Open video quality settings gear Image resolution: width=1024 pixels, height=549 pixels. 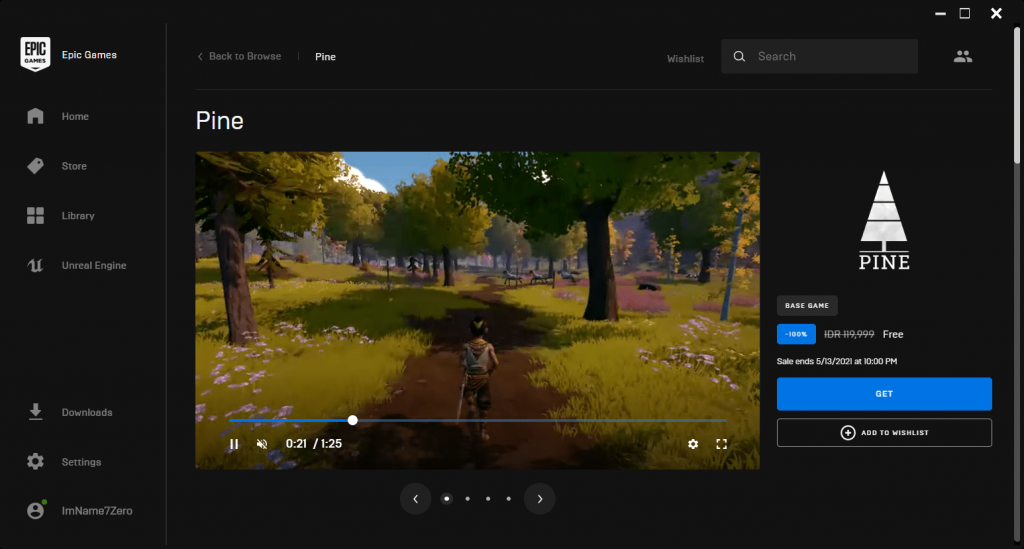point(693,444)
